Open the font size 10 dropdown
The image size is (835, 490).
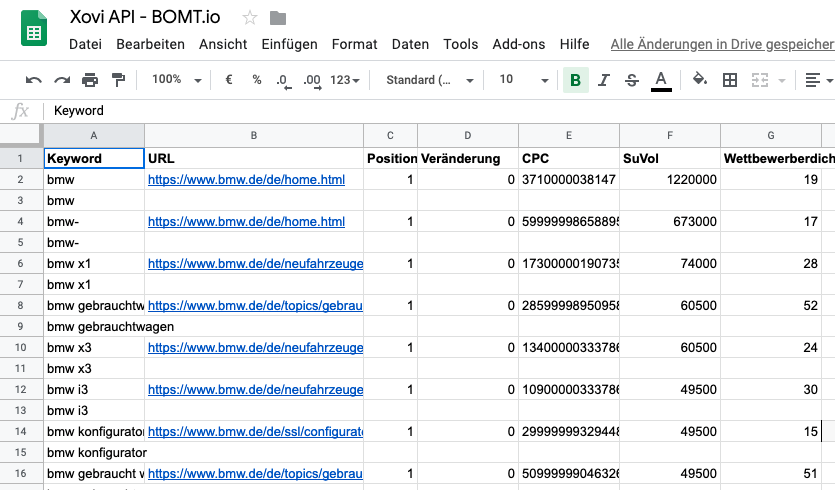pos(523,80)
